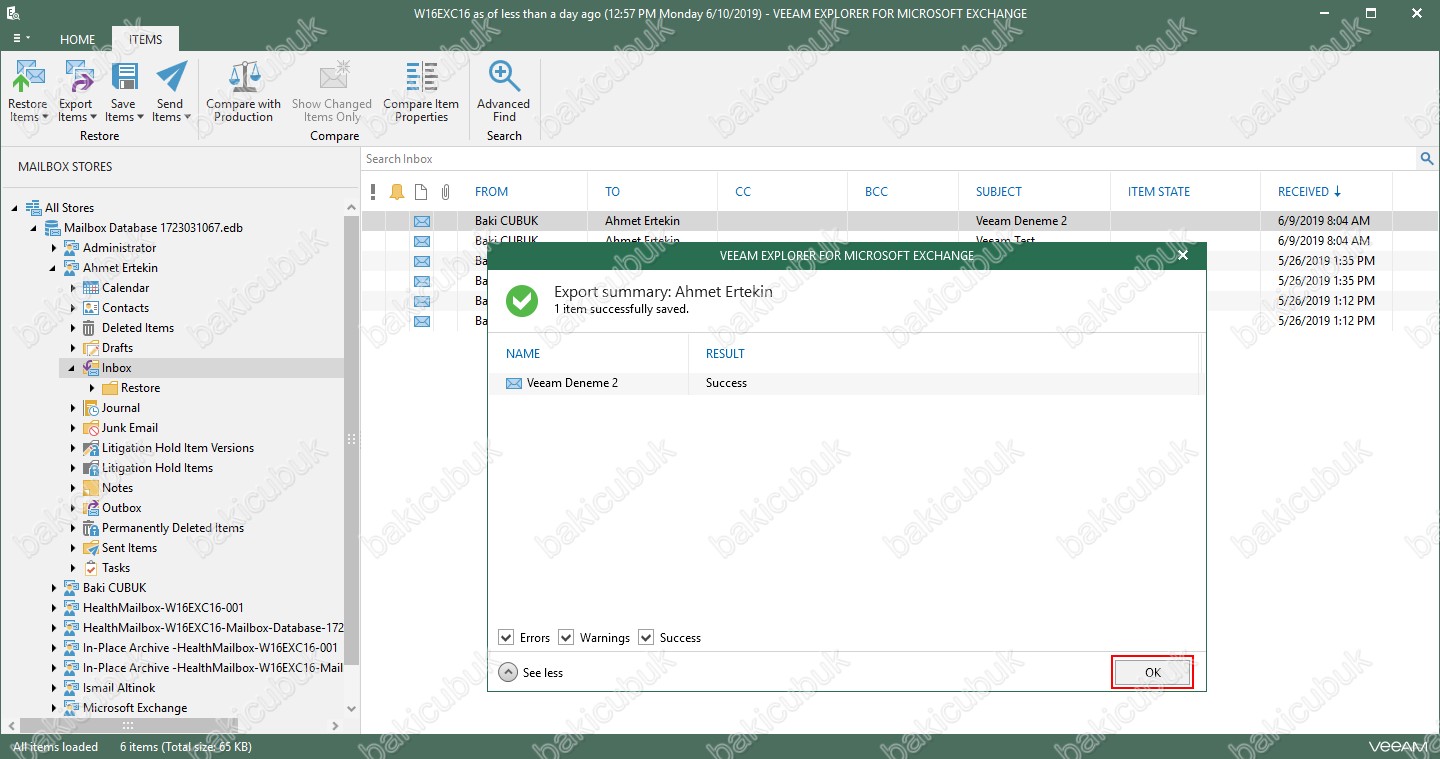
Task: Select the Contacts folder
Action: [125, 308]
